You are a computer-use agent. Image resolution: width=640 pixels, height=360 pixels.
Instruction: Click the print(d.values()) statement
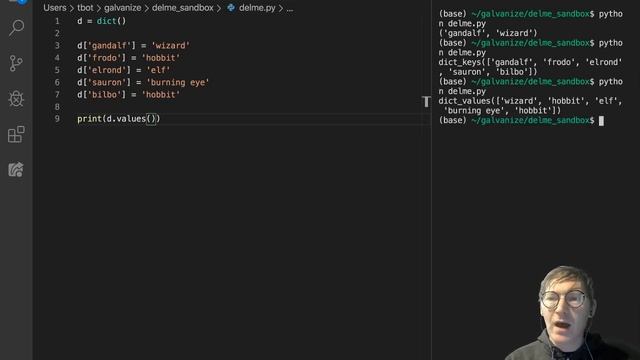(119, 119)
